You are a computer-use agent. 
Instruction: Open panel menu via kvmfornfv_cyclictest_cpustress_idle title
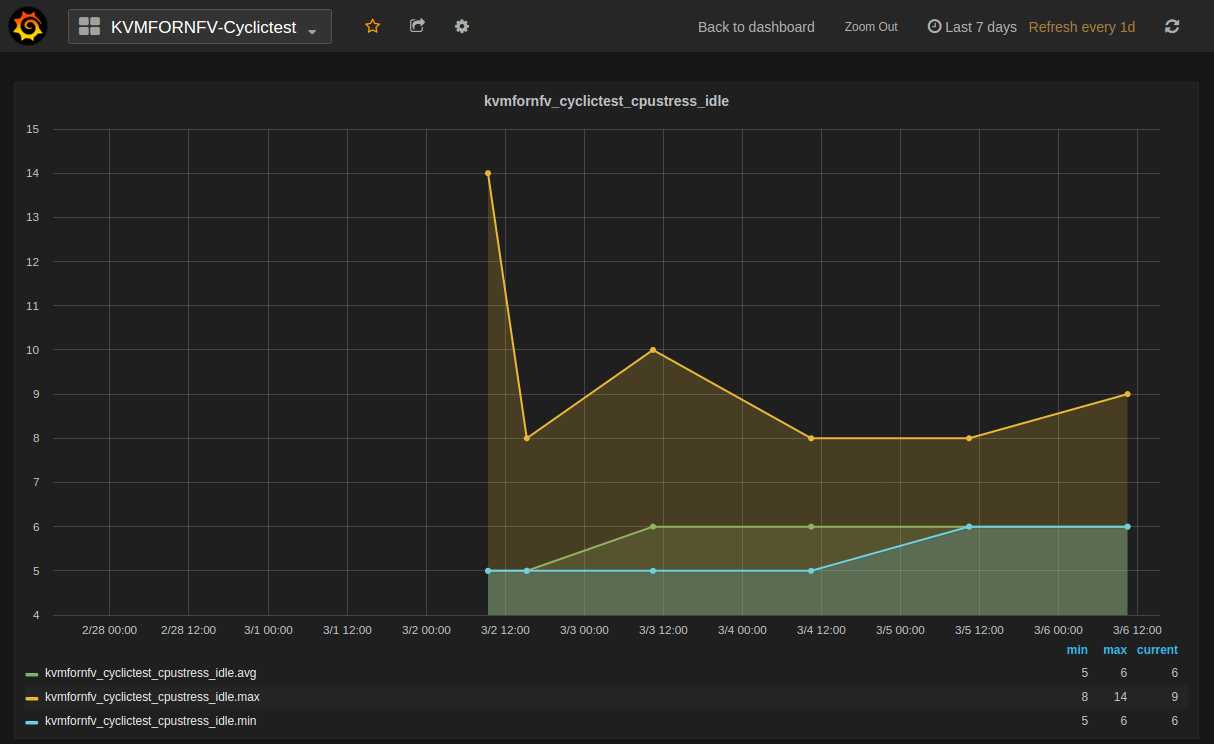click(x=606, y=101)
